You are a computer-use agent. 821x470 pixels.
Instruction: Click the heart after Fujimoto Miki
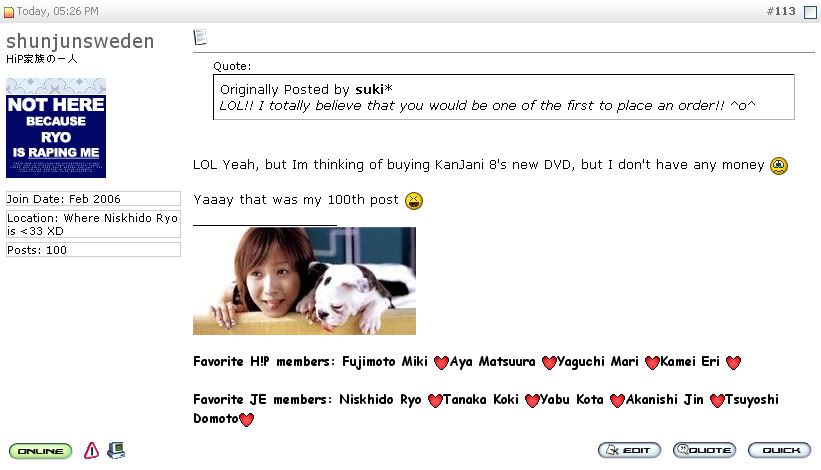pyautogui.click(x=441, y=362)
